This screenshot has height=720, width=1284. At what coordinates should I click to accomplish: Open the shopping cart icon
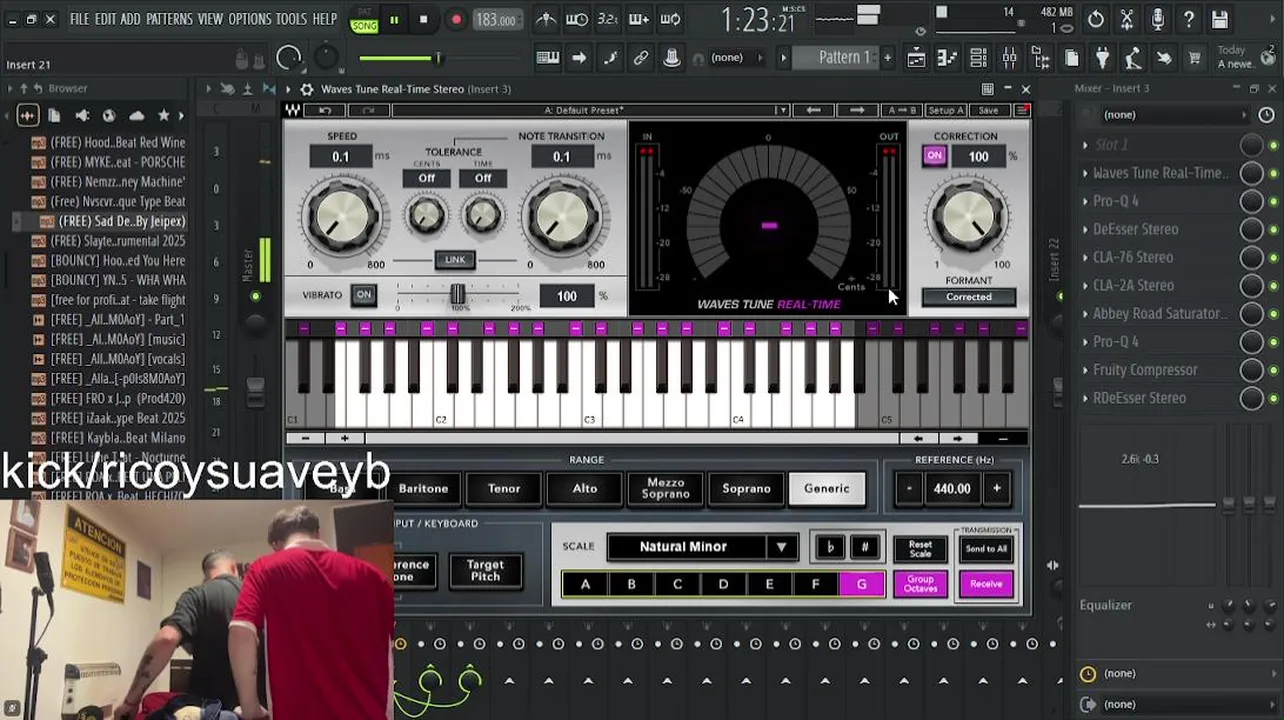(1195, 58)
